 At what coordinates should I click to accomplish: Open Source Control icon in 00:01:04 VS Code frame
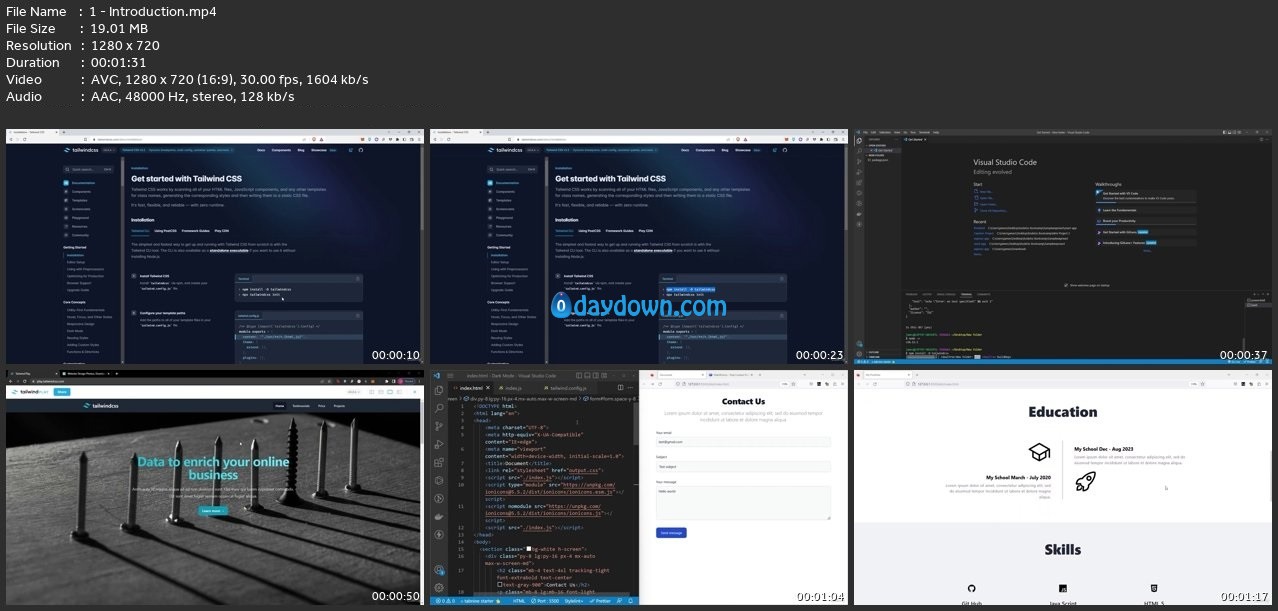439,426
